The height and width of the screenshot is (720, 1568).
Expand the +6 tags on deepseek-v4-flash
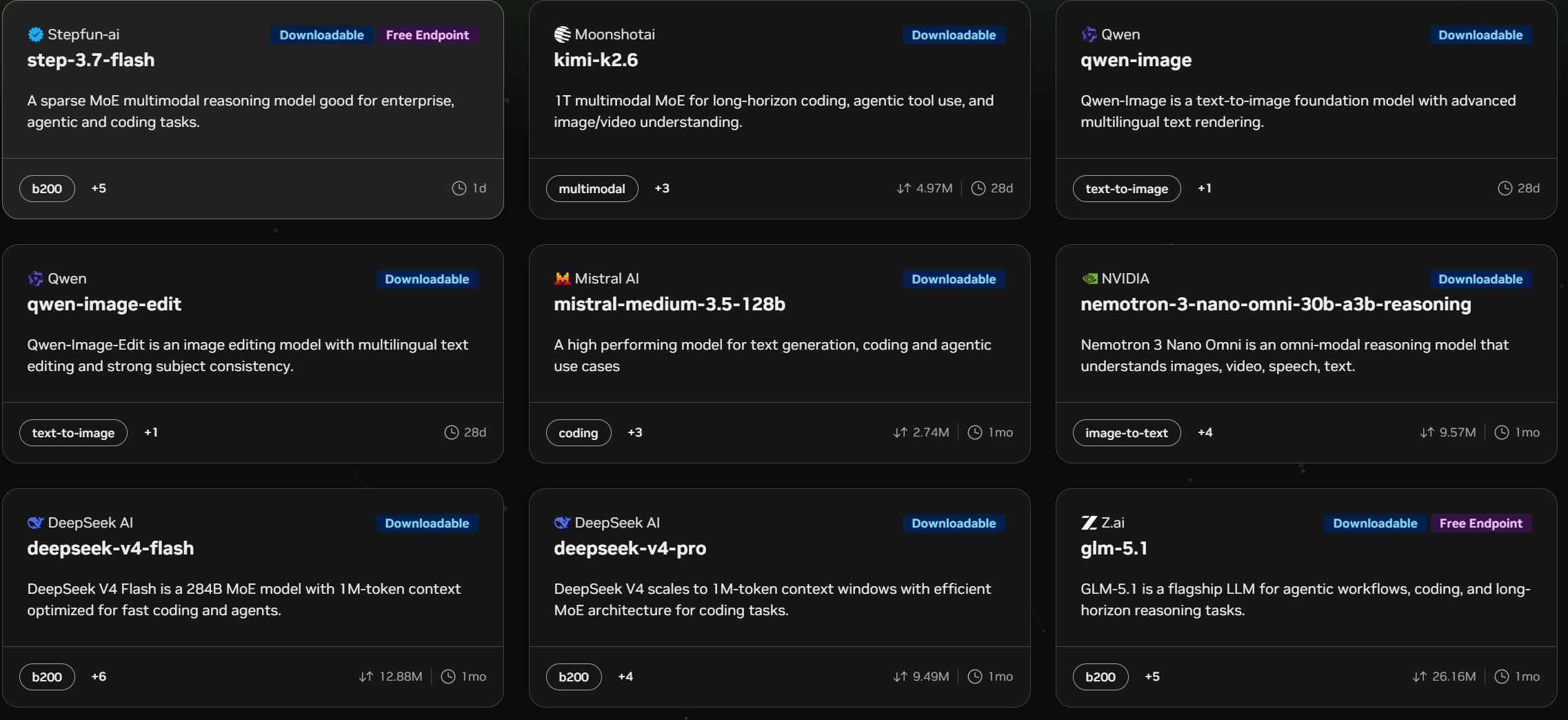click(x=99, y=677)
